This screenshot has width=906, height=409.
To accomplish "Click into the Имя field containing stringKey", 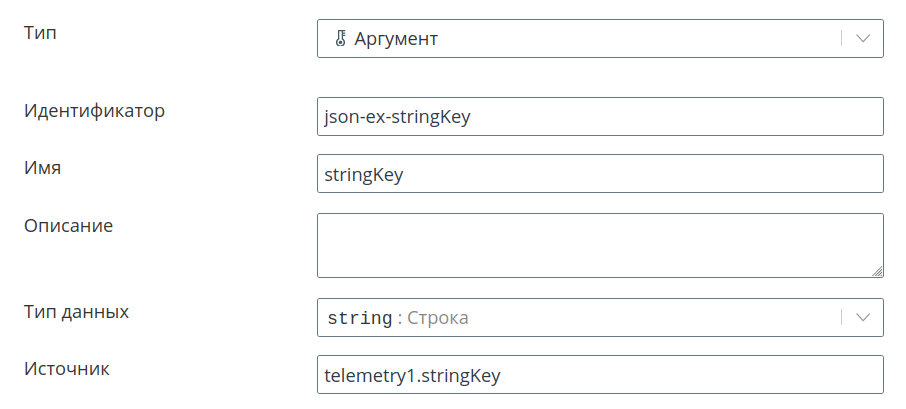I will click(x=600, y=173).
